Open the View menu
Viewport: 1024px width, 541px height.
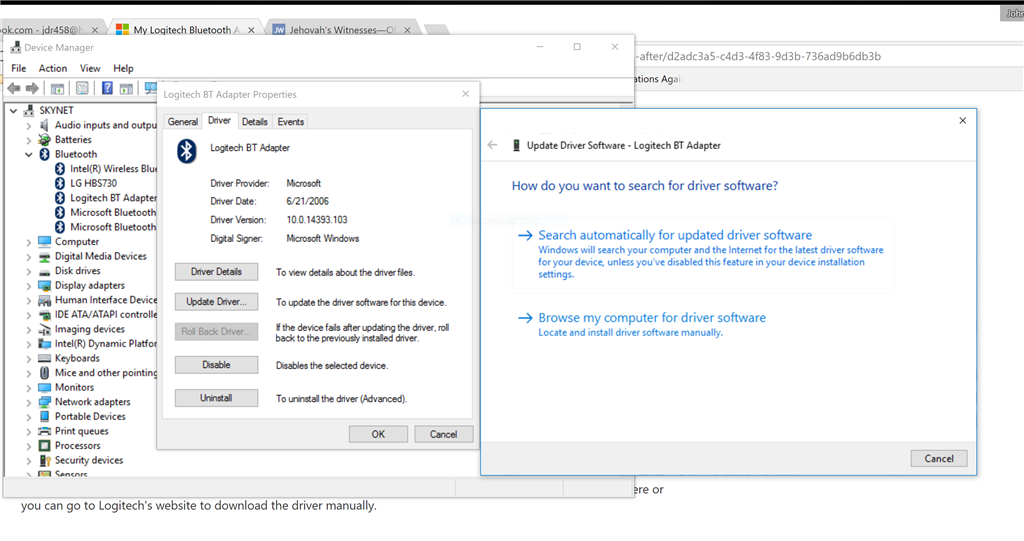(90, 68)
